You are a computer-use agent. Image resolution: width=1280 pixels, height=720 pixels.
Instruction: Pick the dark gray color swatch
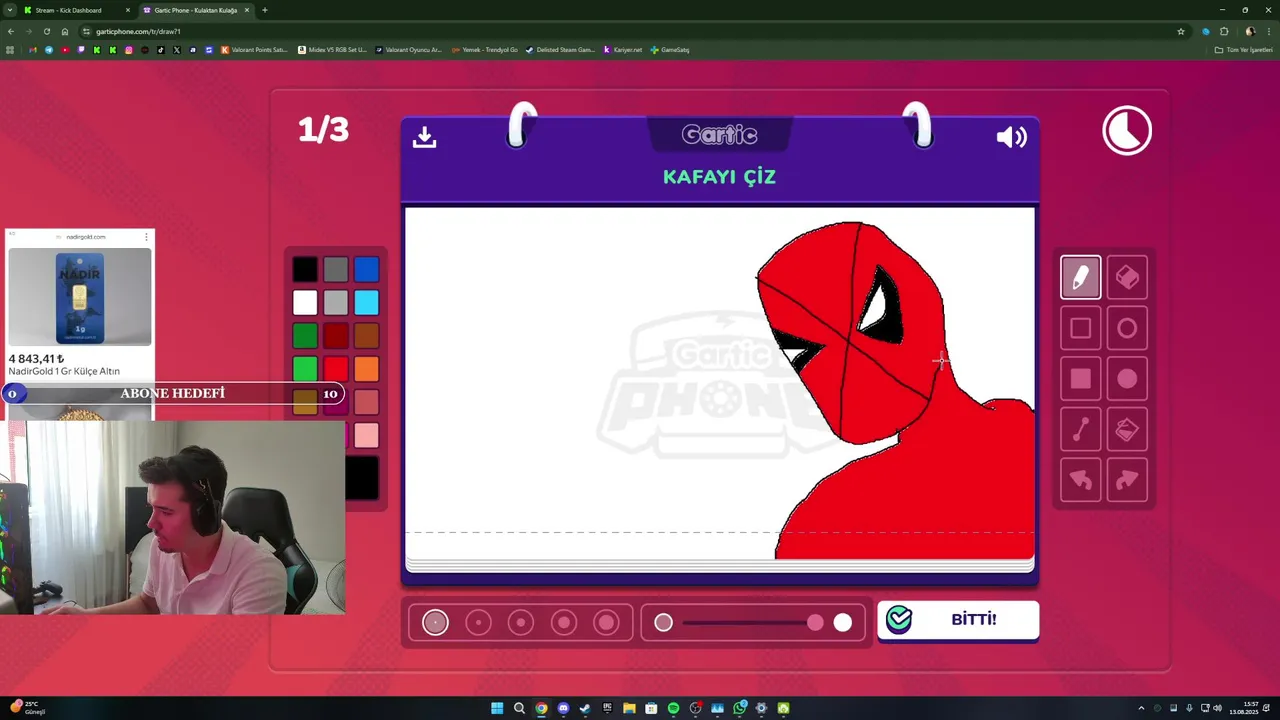(336, 269)
